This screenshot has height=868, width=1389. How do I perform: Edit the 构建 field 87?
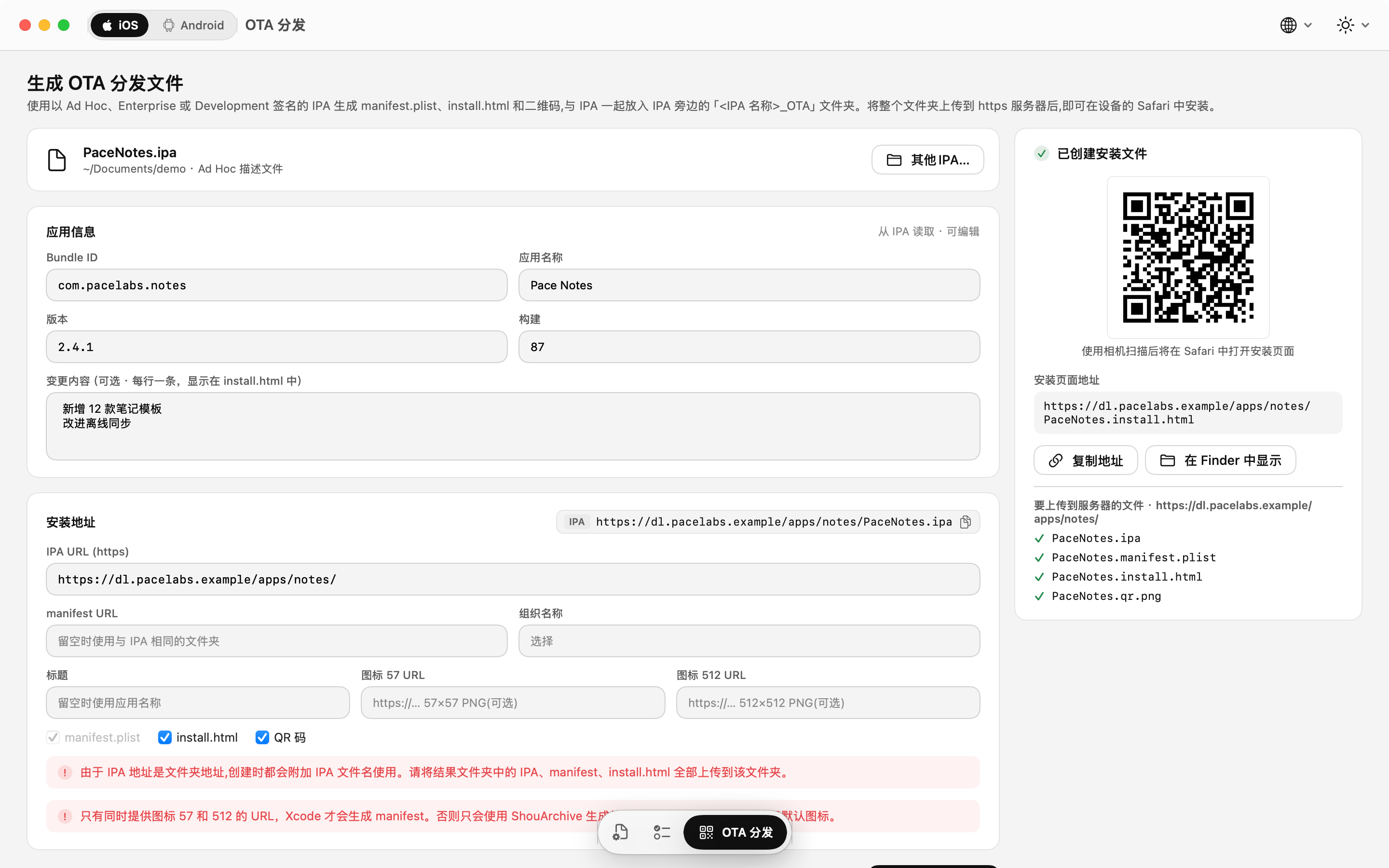click(749, 347)
